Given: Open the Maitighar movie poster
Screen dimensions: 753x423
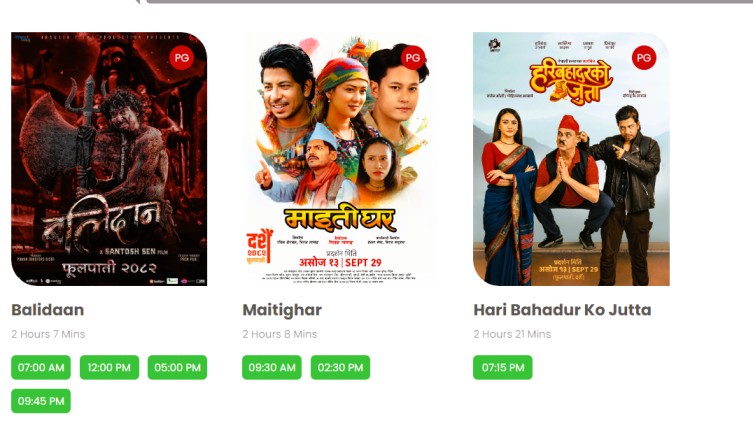Looking at the screenshot, I should [340, 159].
